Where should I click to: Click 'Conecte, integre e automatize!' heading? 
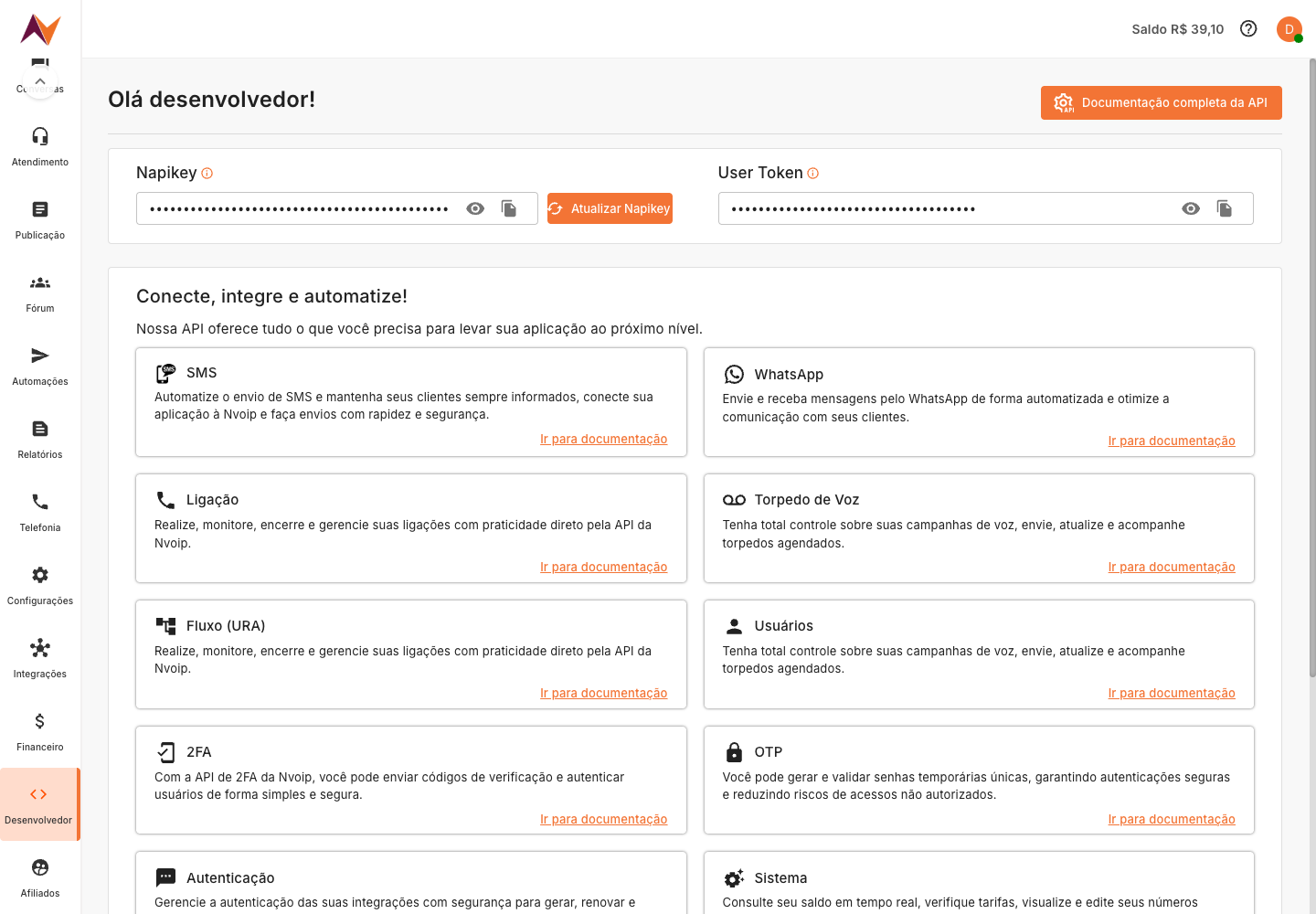point(271,296)
